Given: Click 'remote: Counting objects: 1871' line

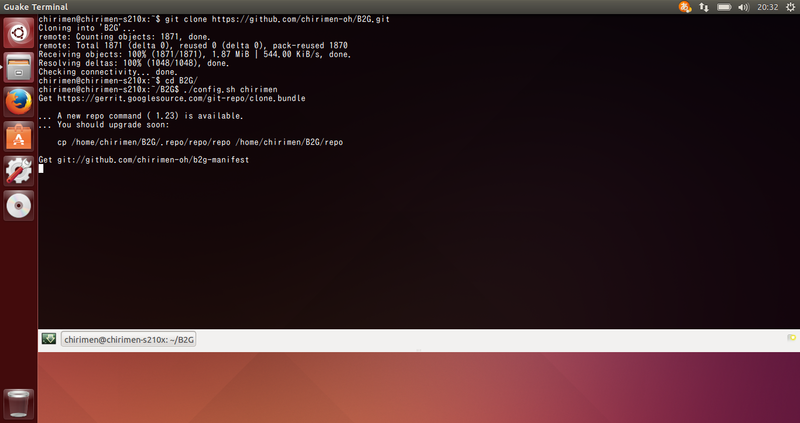Looking at the screenshot, I should pyautogui.click(x=124, y=37).
